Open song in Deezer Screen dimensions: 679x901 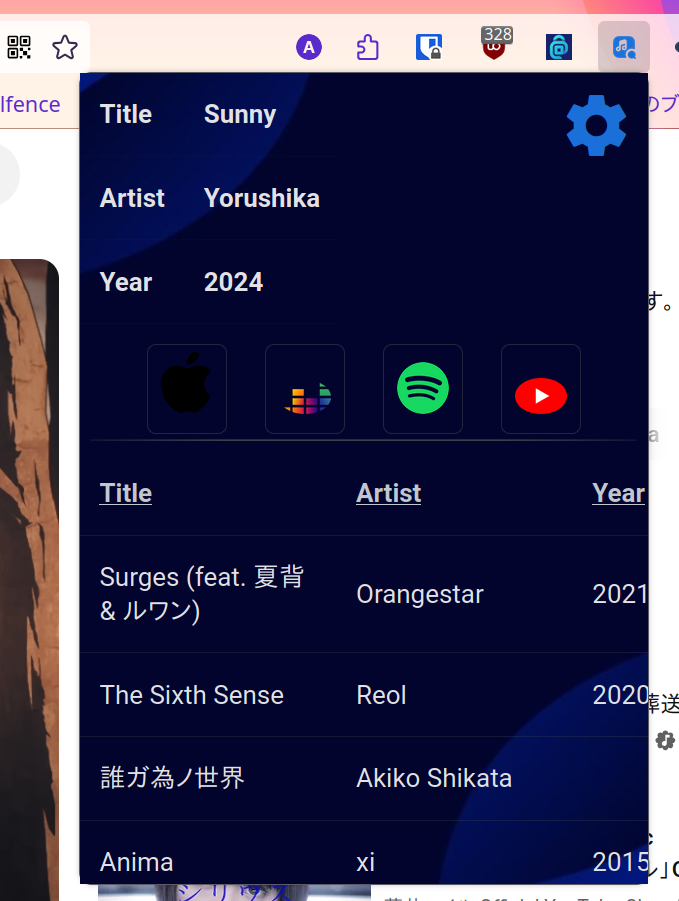[x=305, y=389]
